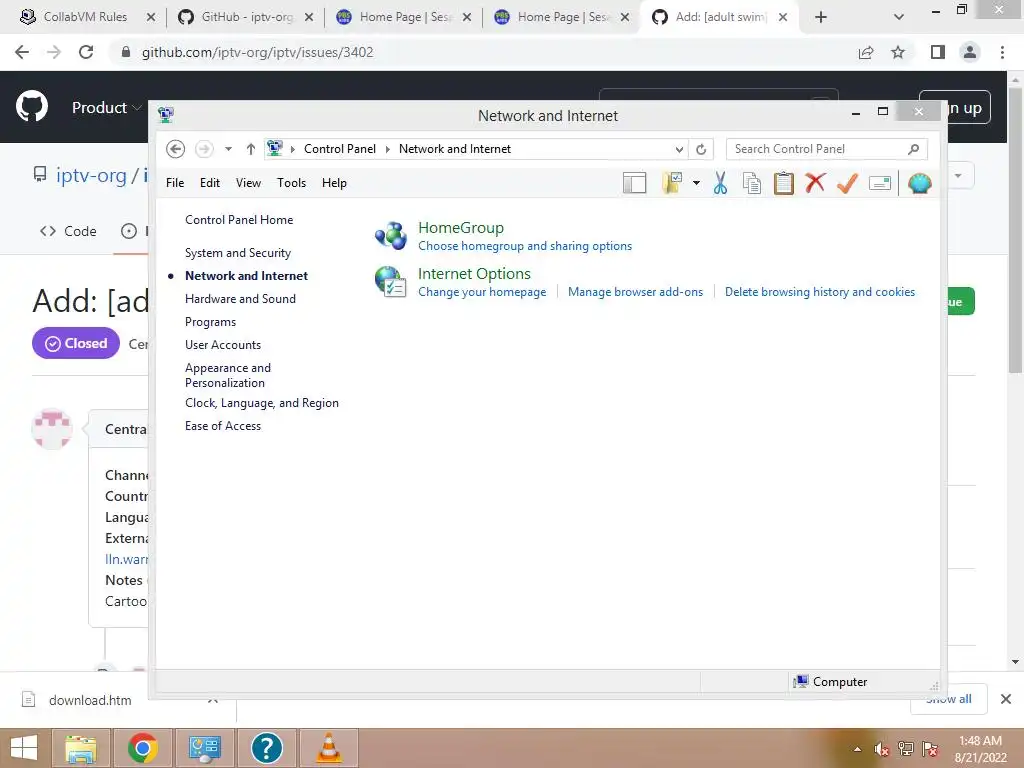Open a new Chrome tab
This screenshot has height=768, width=1024.
click(x=821, y=17)
